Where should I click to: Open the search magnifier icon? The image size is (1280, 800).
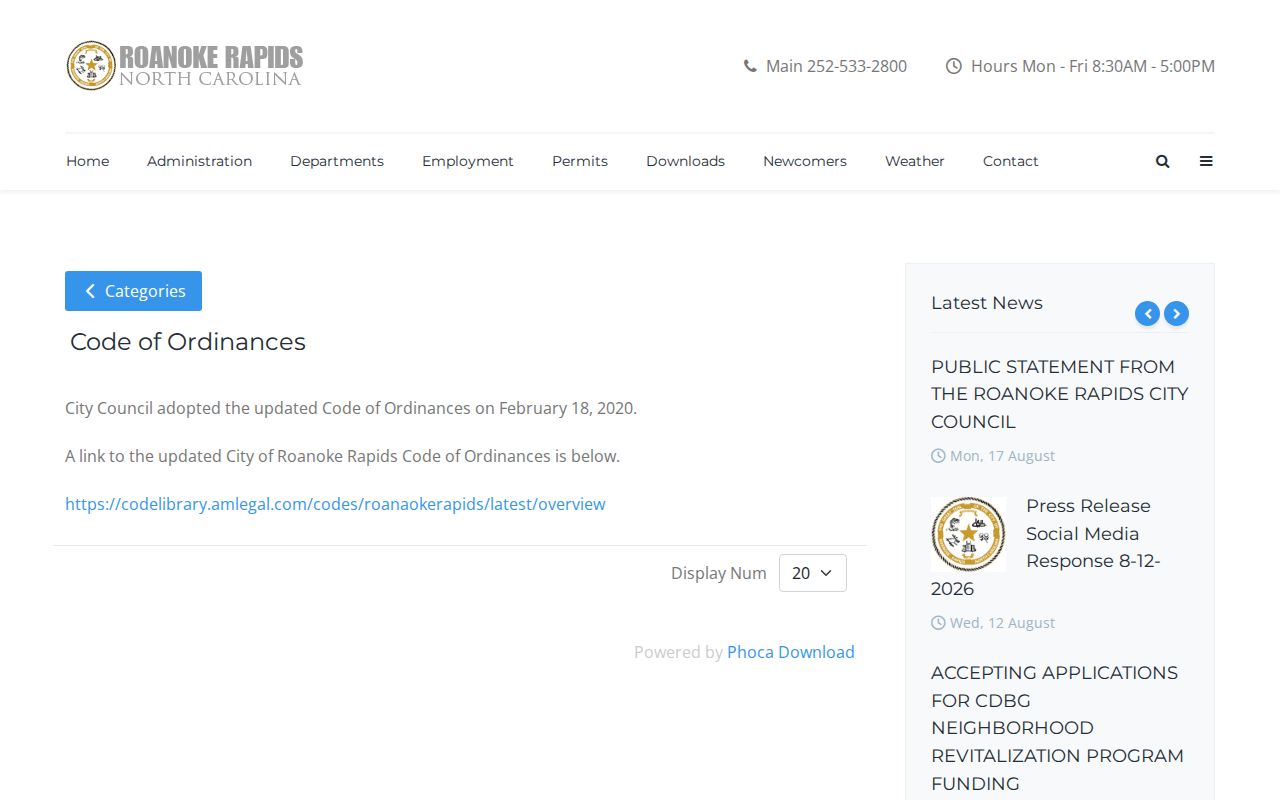coord(1162,161)
